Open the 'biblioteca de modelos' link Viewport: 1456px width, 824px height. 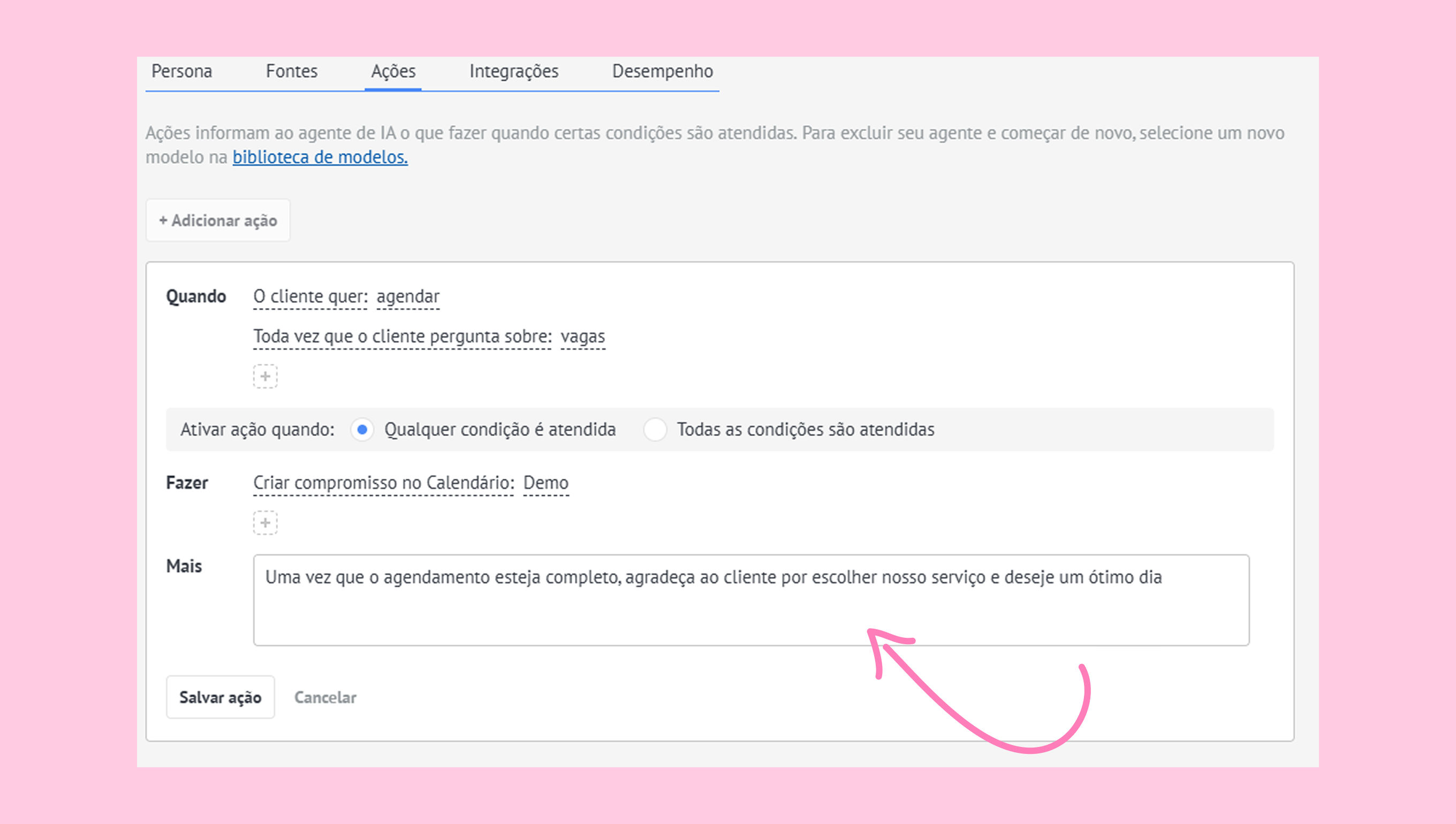tap(320, 157)
